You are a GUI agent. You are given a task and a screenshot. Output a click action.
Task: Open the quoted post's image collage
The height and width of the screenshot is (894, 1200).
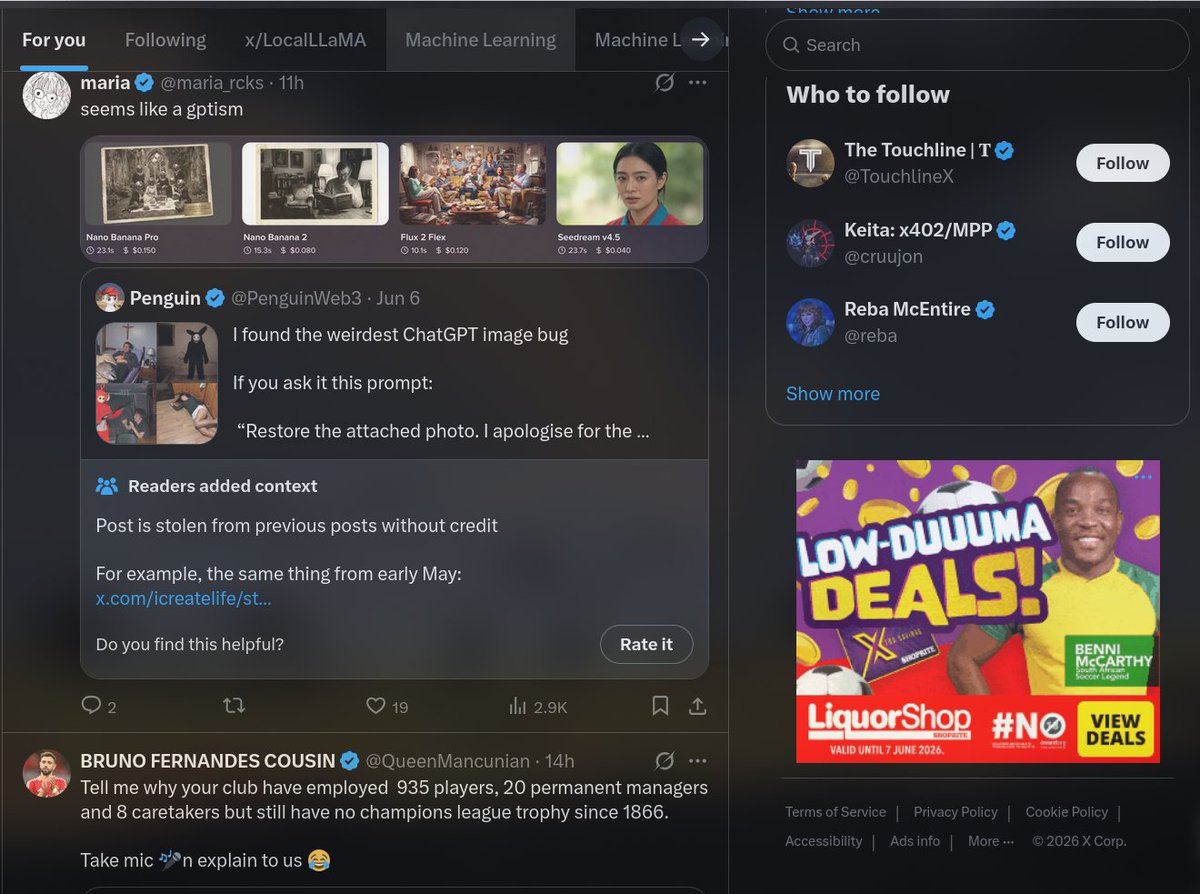point(157,383)
